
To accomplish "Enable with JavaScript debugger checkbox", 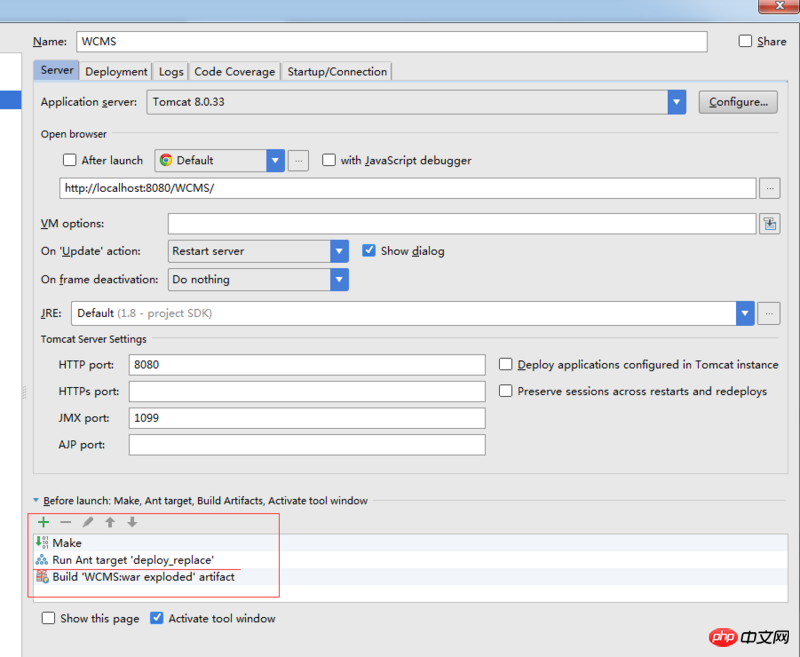I will (329, 160).
